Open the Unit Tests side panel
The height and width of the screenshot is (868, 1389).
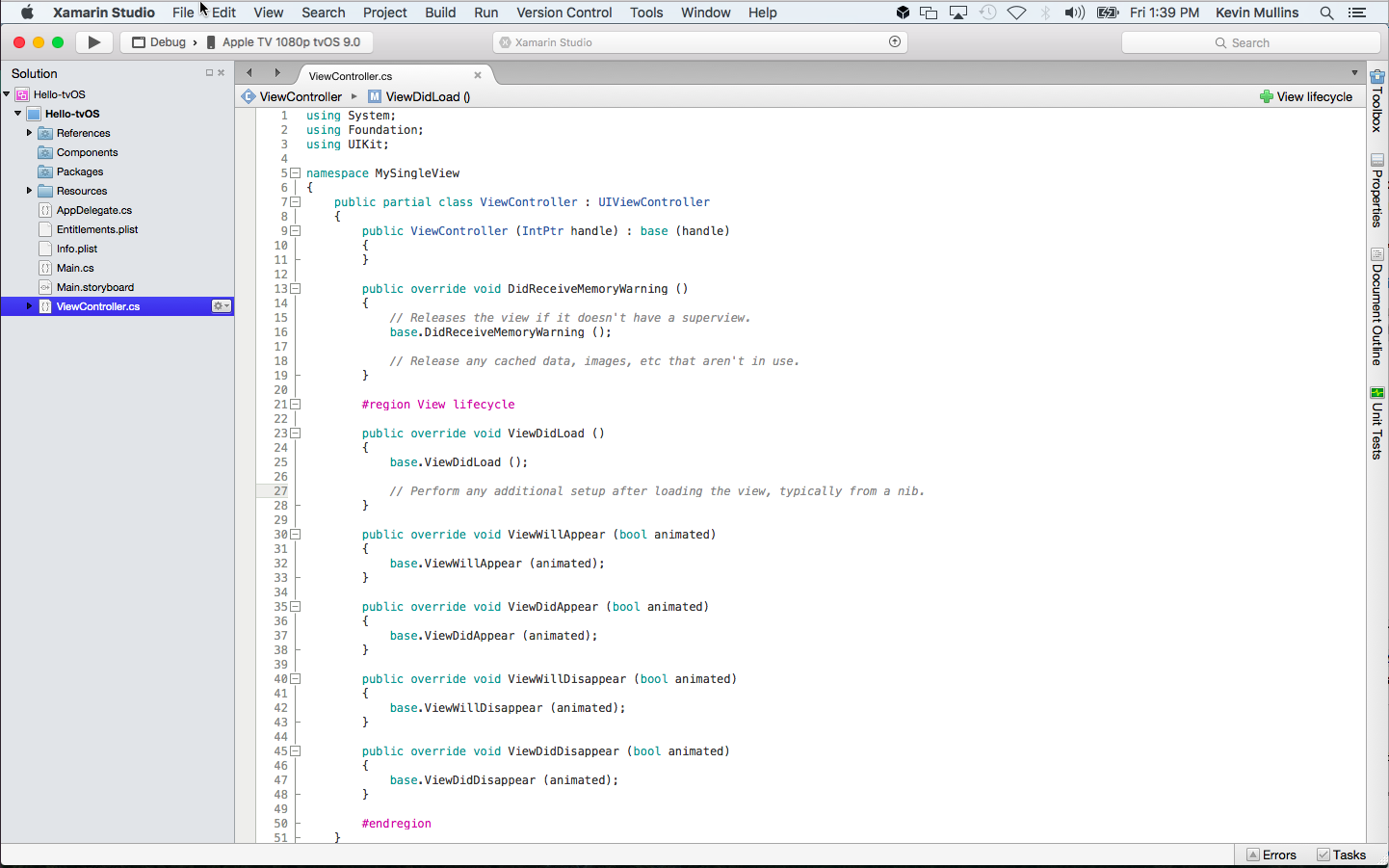tap(1376, 423)
